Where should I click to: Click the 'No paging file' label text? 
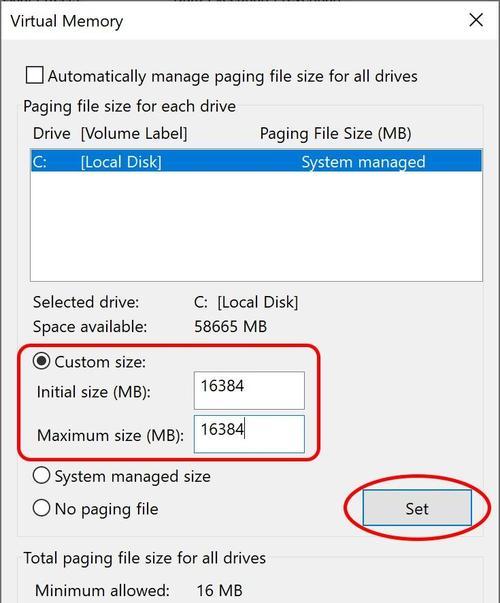[106, 509]
